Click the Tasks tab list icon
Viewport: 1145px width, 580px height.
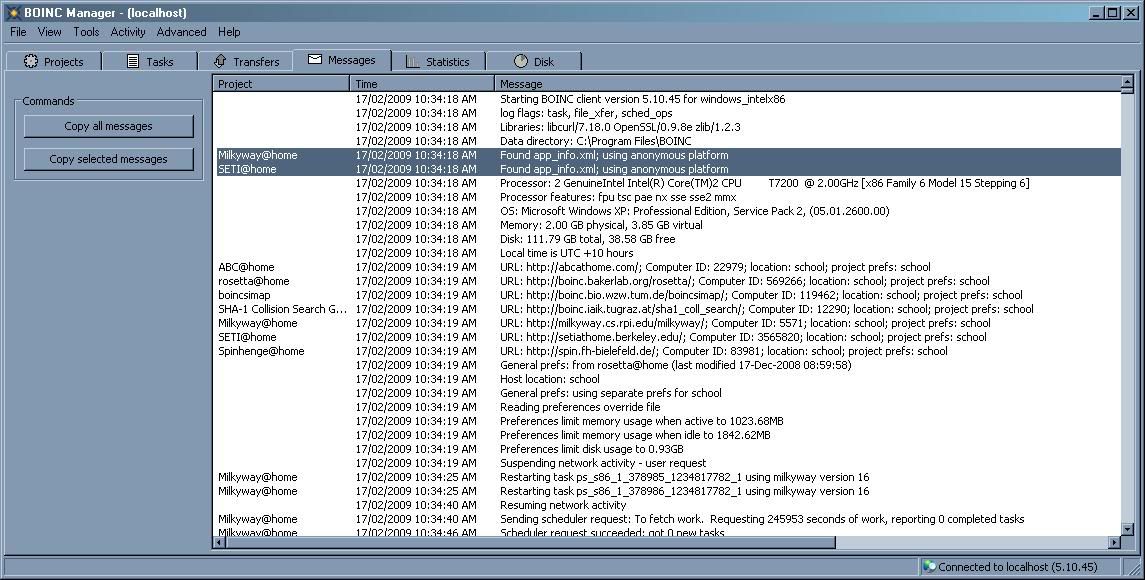coord(133,61)
